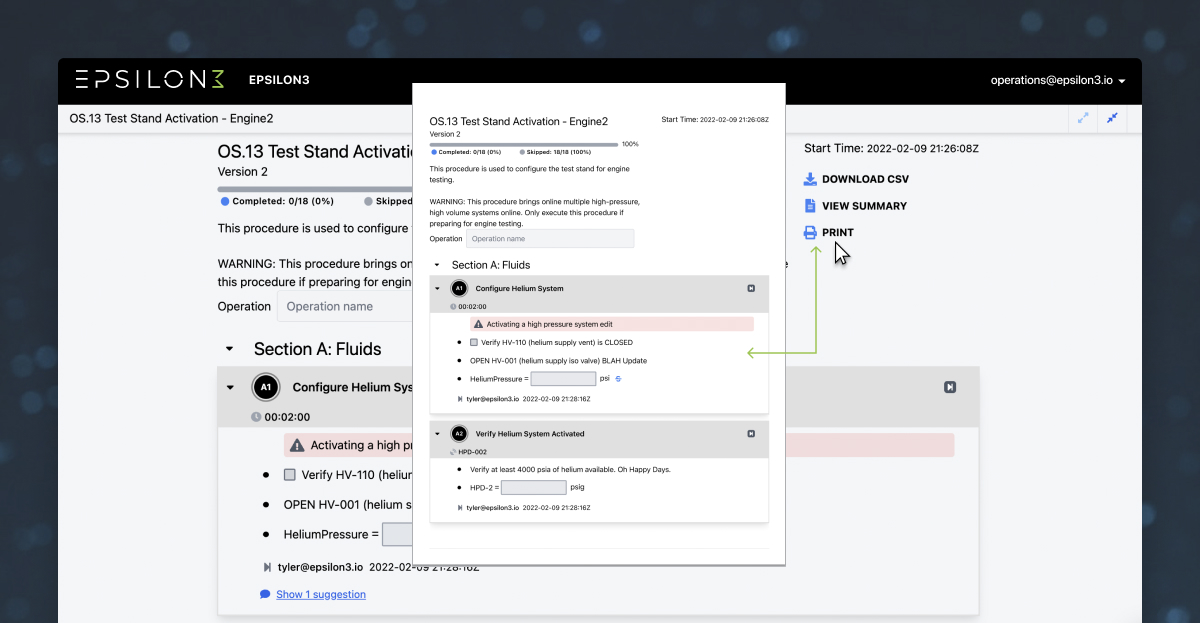Collapse the A1 Configure Helium System step in preview
Viewport: 1200px width, 623px height.
point(437,288)
